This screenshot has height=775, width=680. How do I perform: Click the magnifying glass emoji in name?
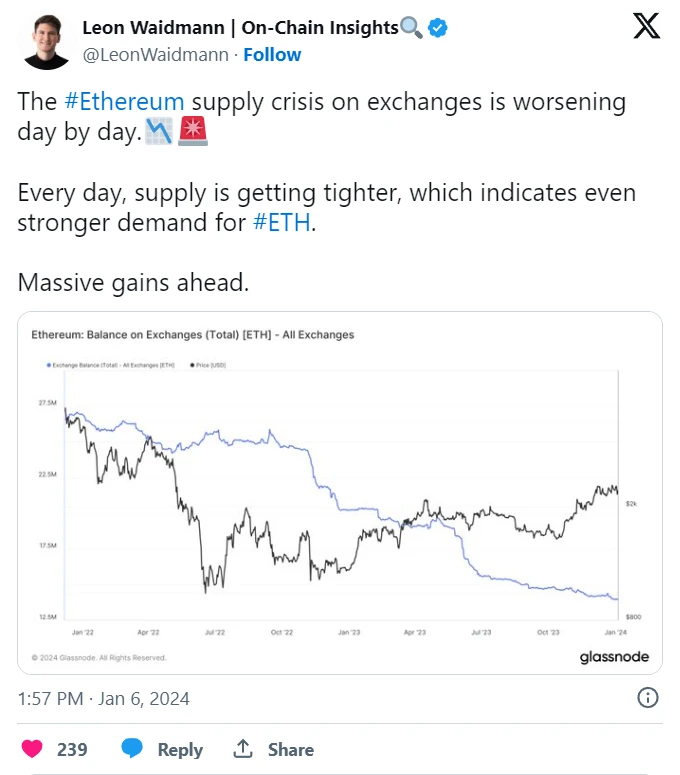[x=411, y=28]
